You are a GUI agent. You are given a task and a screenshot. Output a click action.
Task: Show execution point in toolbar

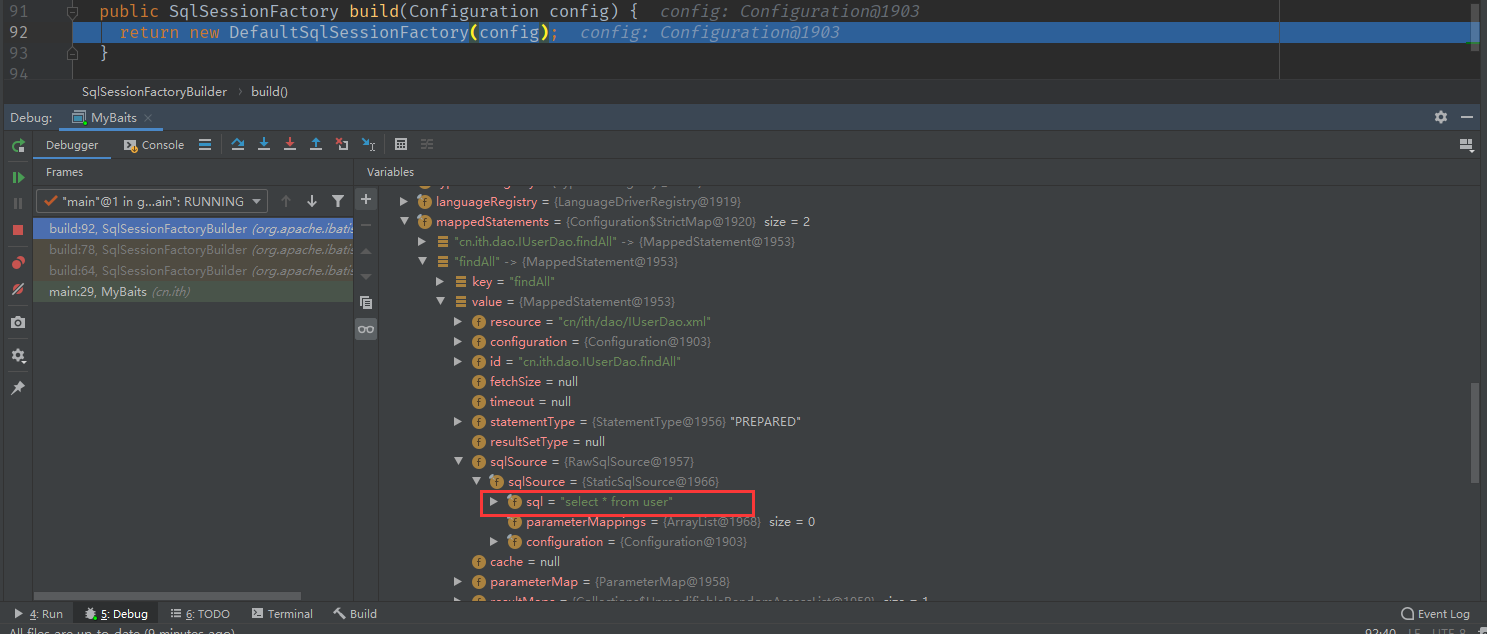[204, 145]
